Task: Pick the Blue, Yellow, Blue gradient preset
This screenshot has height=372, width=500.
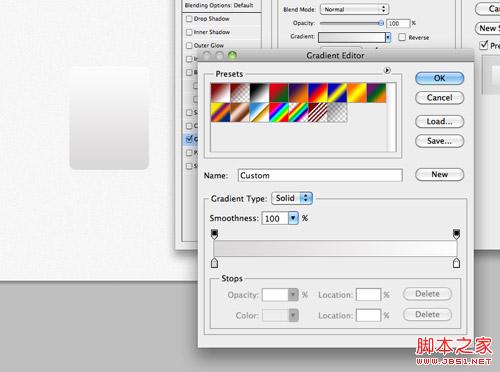Action: 337,93
